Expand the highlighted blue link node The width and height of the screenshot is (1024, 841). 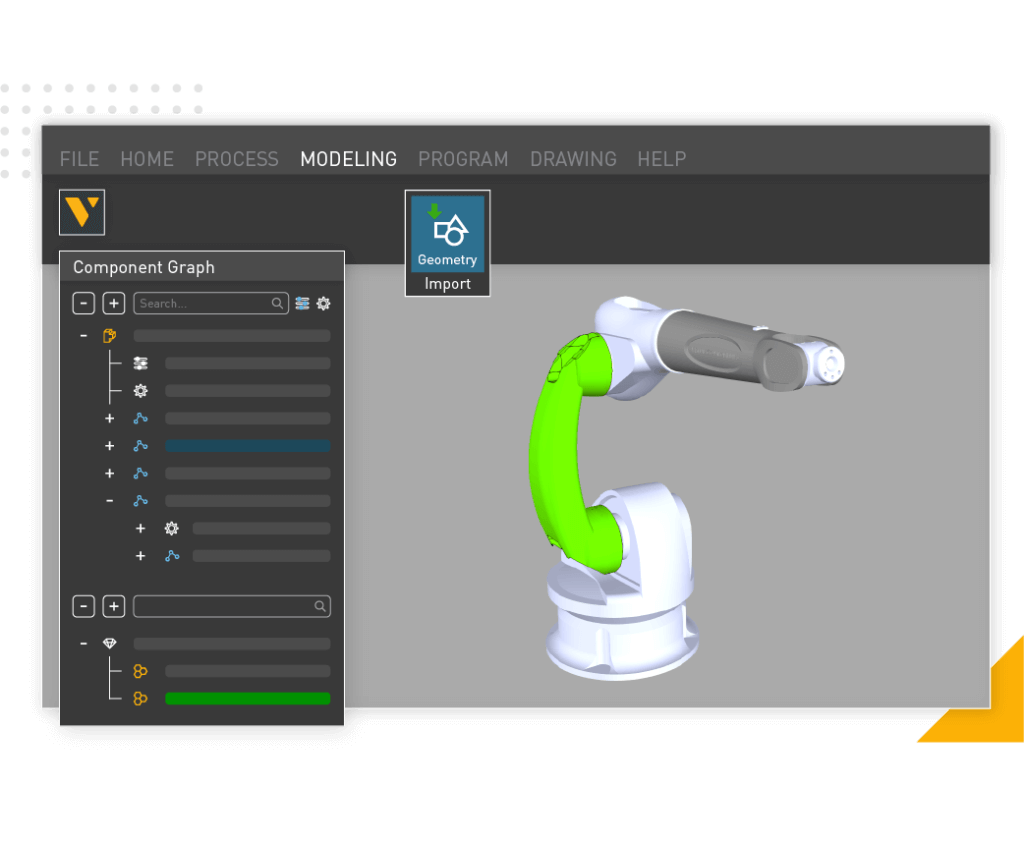click(x=110, y=446)
